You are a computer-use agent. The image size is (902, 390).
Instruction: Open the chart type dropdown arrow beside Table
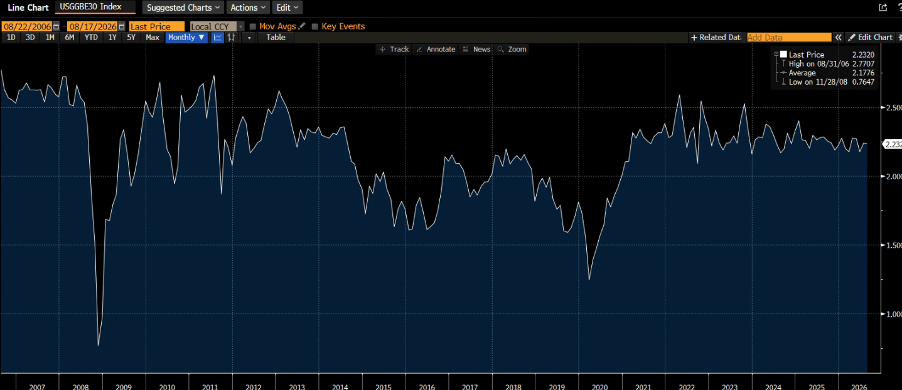click(x=249, y=37)
